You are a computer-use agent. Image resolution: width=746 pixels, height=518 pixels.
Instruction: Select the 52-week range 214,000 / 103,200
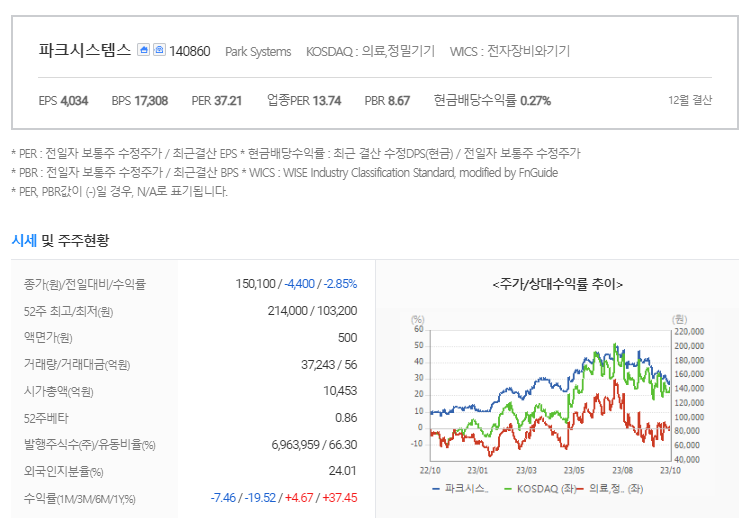(312, 311)
